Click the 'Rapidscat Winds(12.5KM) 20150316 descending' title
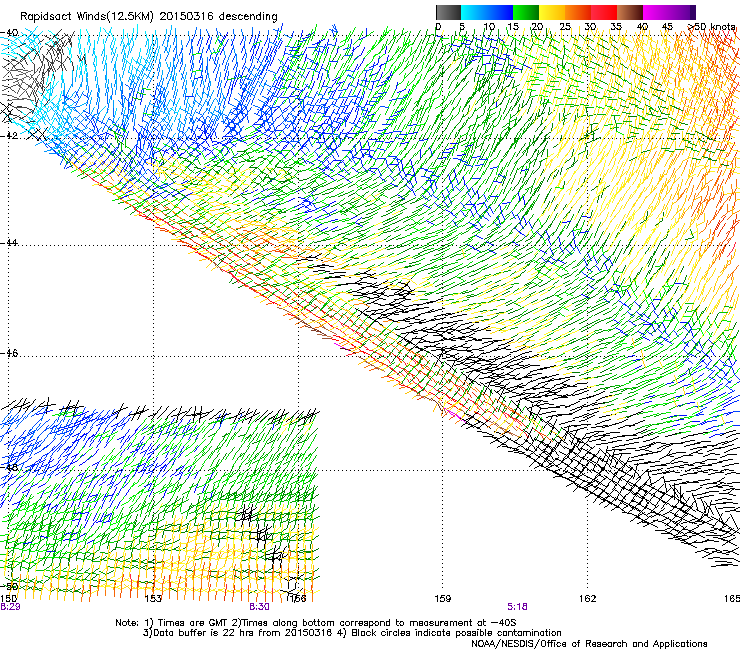 click(x=149, y=16)
